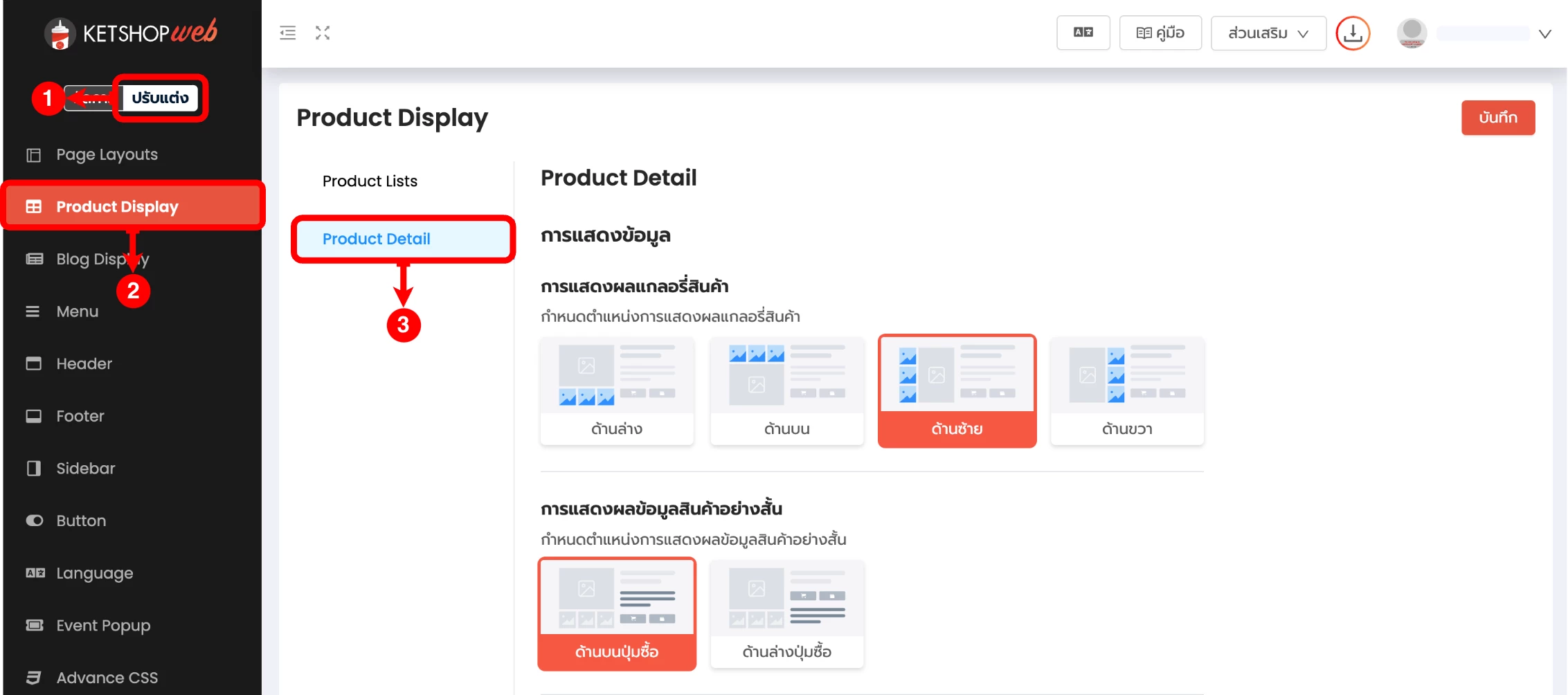Select the Product Detail tab

377,239
